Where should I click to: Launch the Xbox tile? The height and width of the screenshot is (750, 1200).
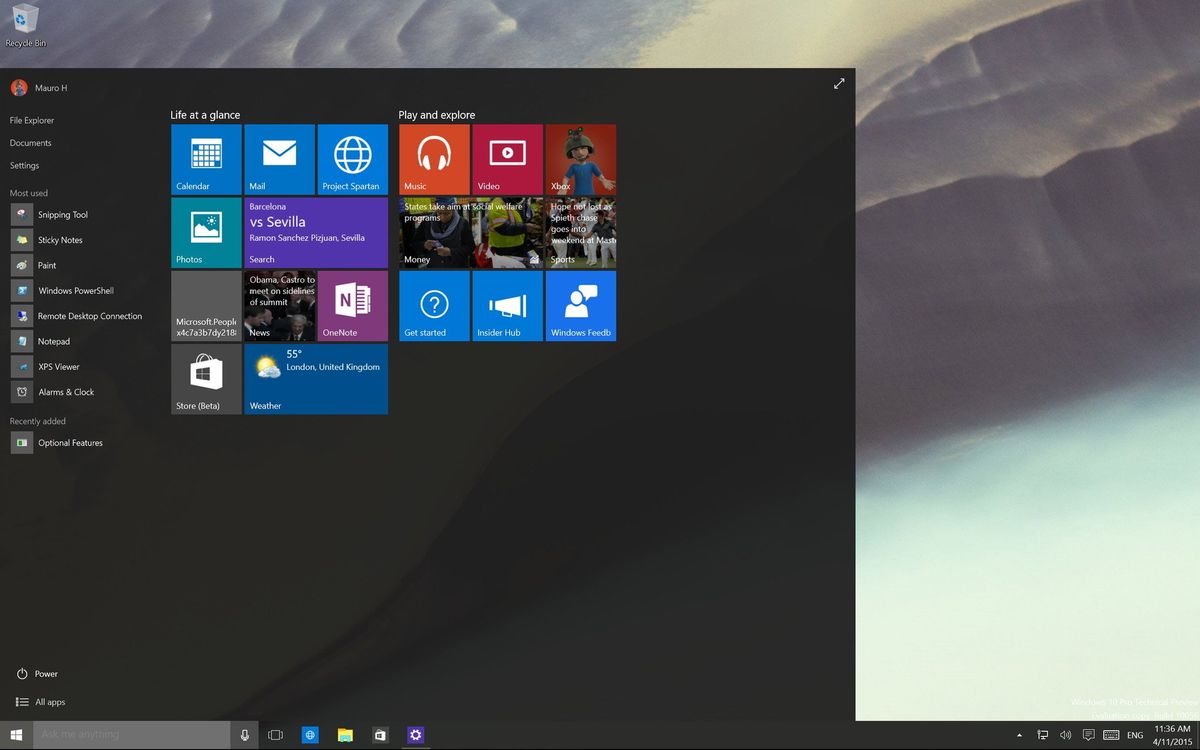tap(581, 158)
